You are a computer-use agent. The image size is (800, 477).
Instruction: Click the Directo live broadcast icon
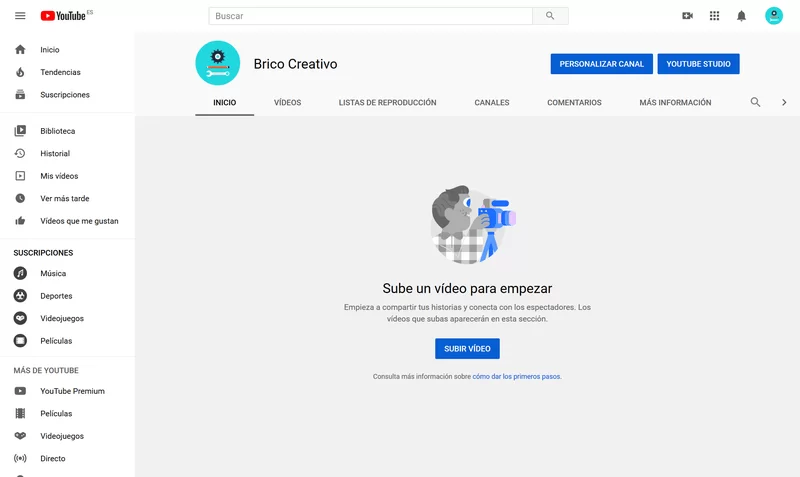coord(20,458)
